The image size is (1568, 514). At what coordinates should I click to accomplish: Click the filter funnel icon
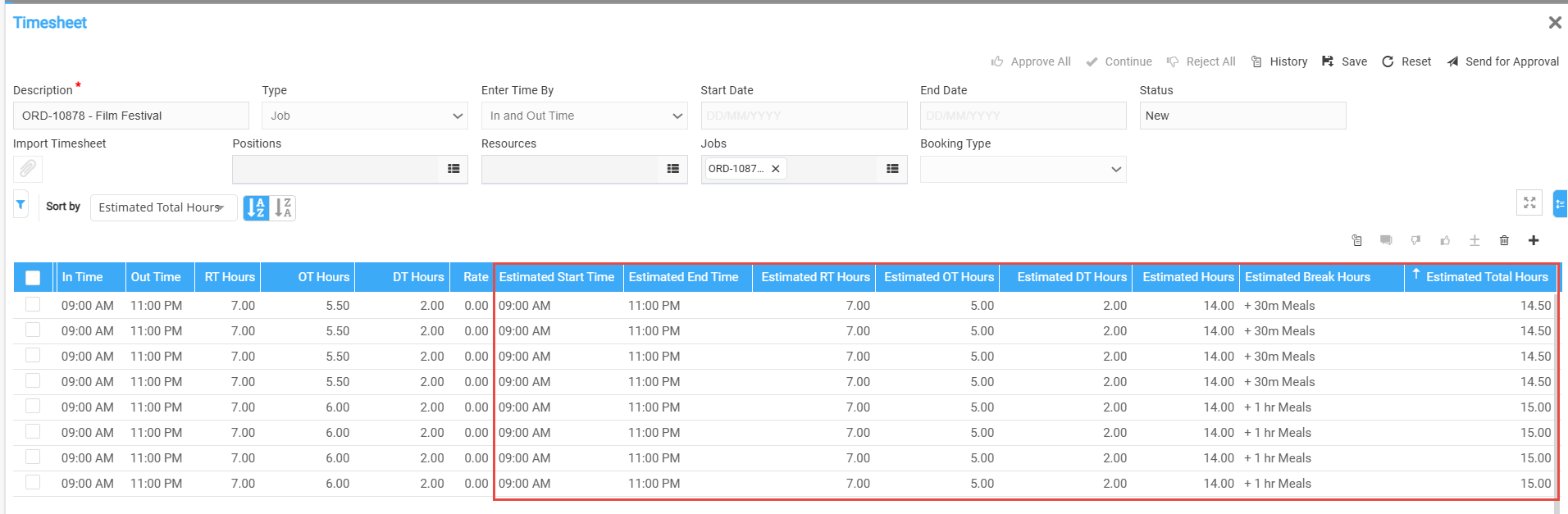coord(21,205)
